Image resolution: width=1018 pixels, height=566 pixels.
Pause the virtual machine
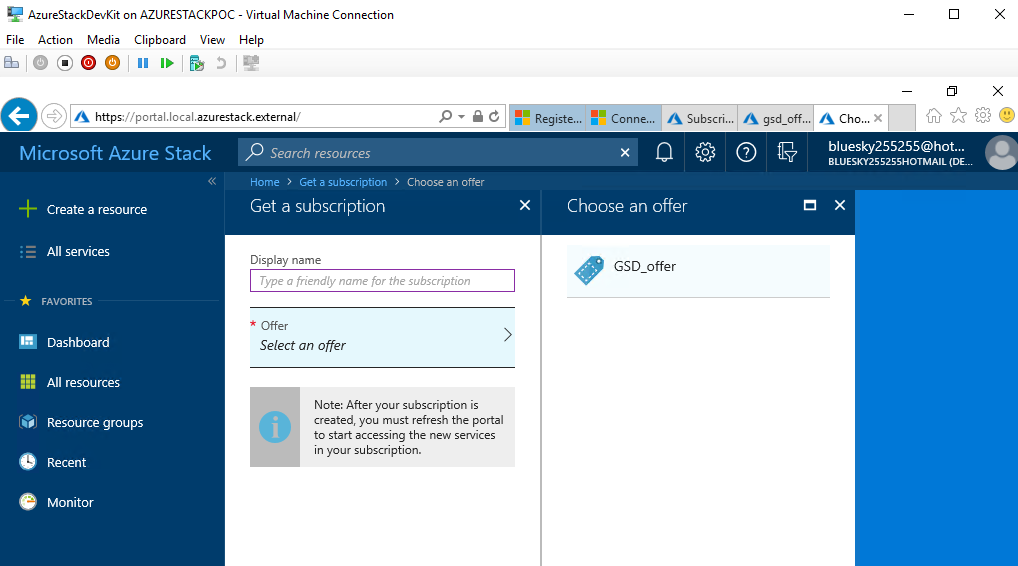[x=143, y=63]
